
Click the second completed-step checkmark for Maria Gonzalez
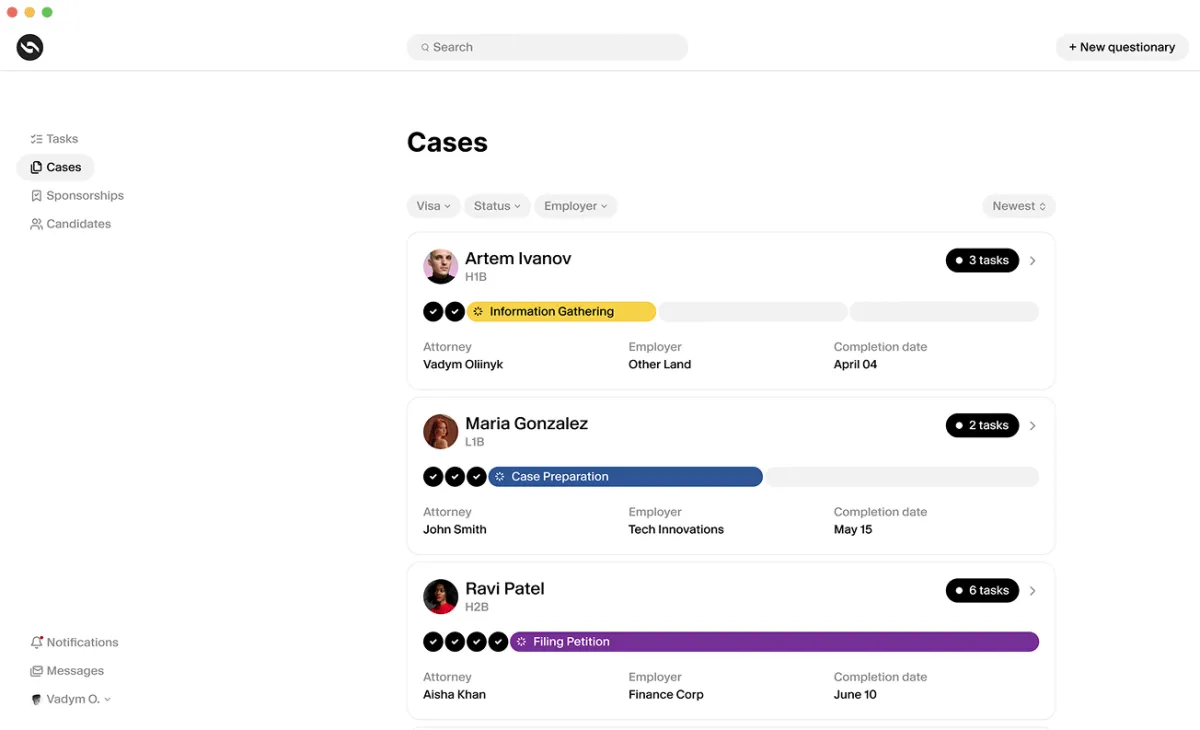[455, 477]
